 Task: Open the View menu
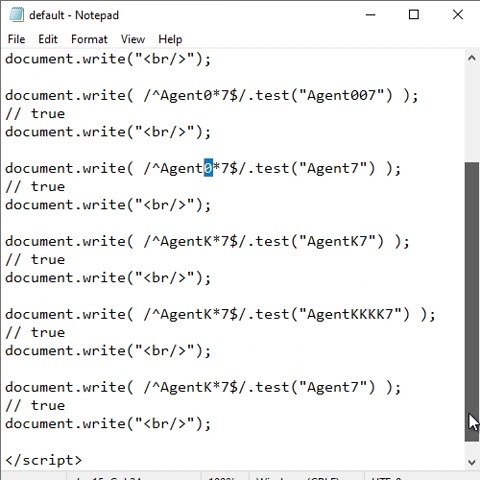click(x=133, y=39)
